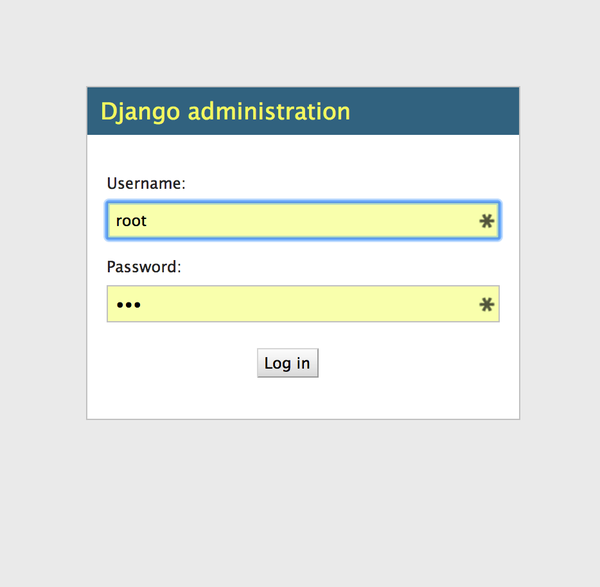Image resolution: width=600 pixels, height=587 pixels.
Task: Click white space left of Log in button
Action: (x=180, y=363)
